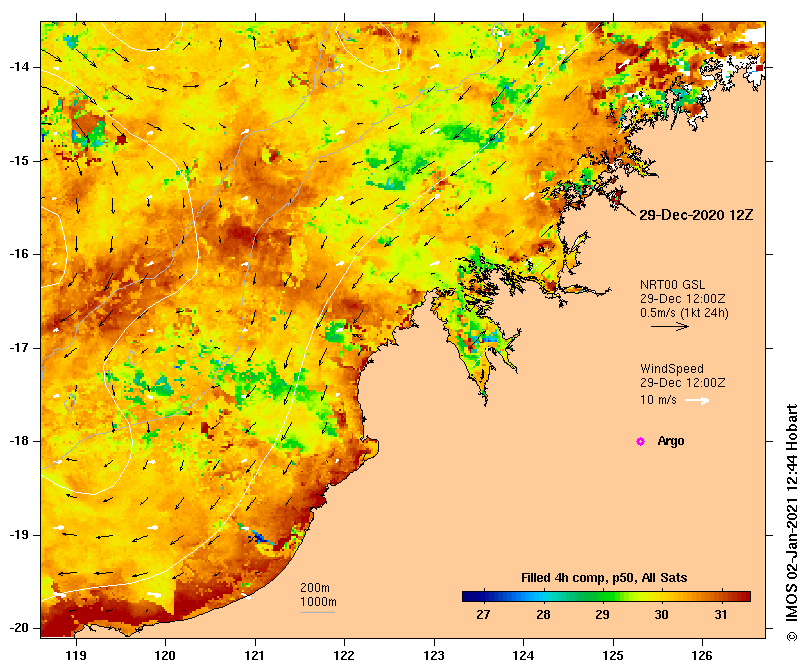Click the '200m' contour label

pos(315,588)
